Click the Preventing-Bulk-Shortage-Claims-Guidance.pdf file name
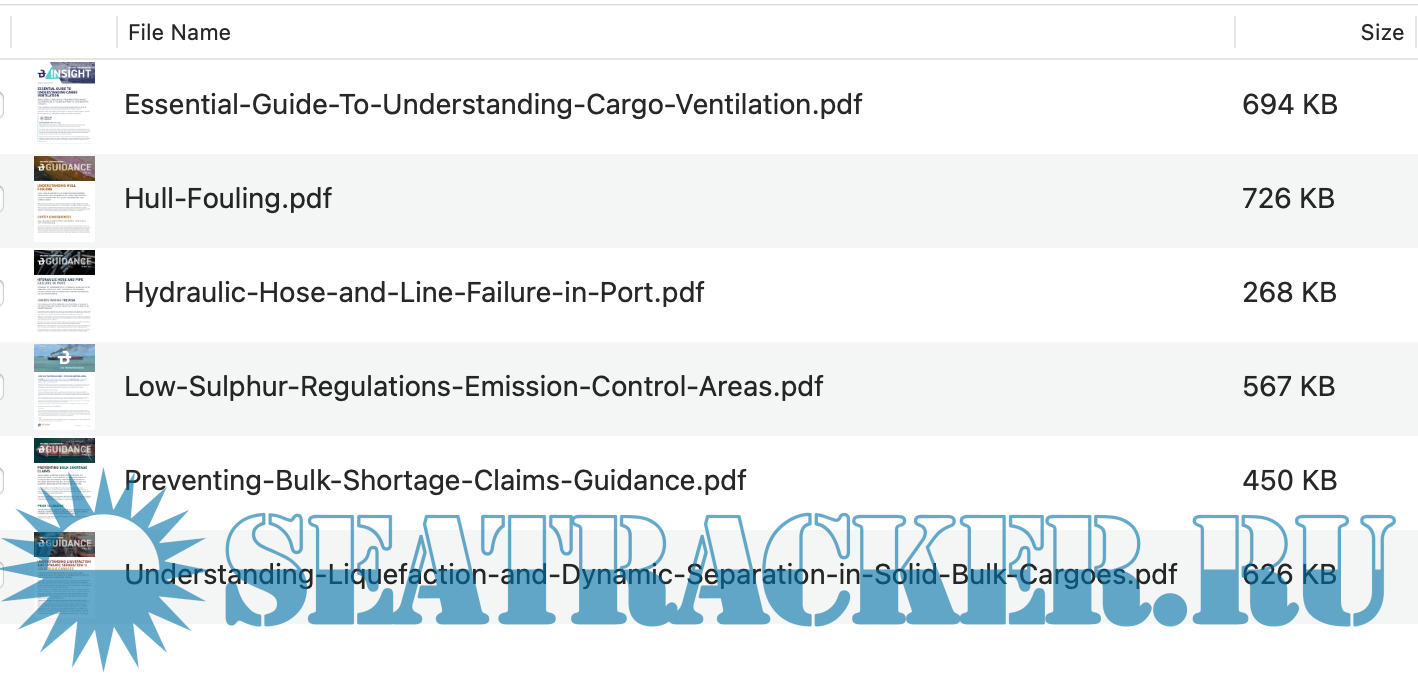The width and height of the screenshot is (1418, 674). [435, 480]
